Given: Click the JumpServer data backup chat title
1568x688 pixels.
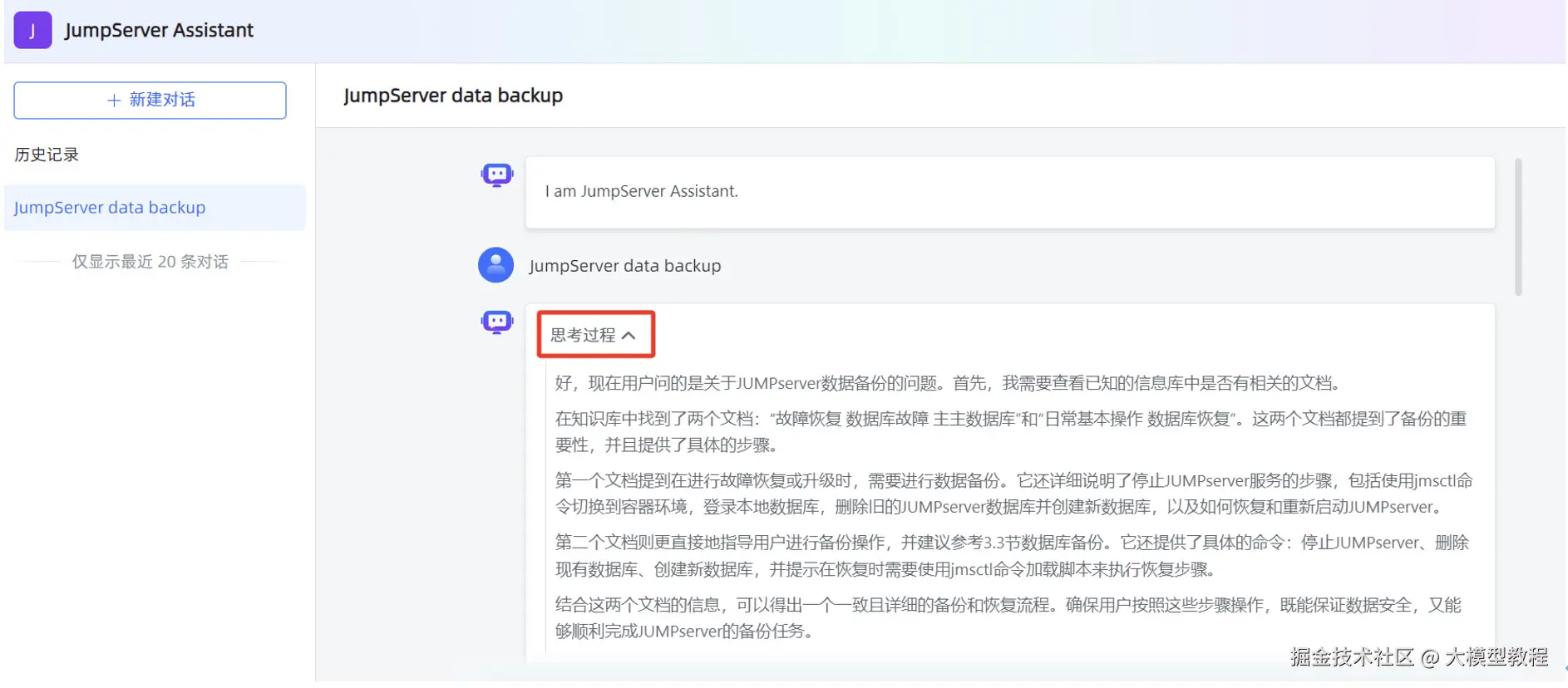Looking at the screenshot, I should pyautogui.click(x=453, y=96).
